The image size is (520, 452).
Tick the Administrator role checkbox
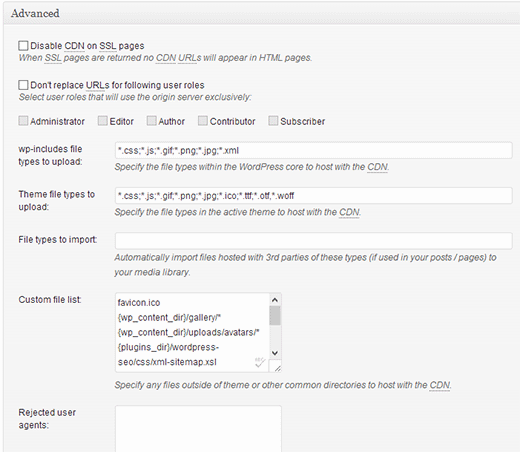(23, 121)
